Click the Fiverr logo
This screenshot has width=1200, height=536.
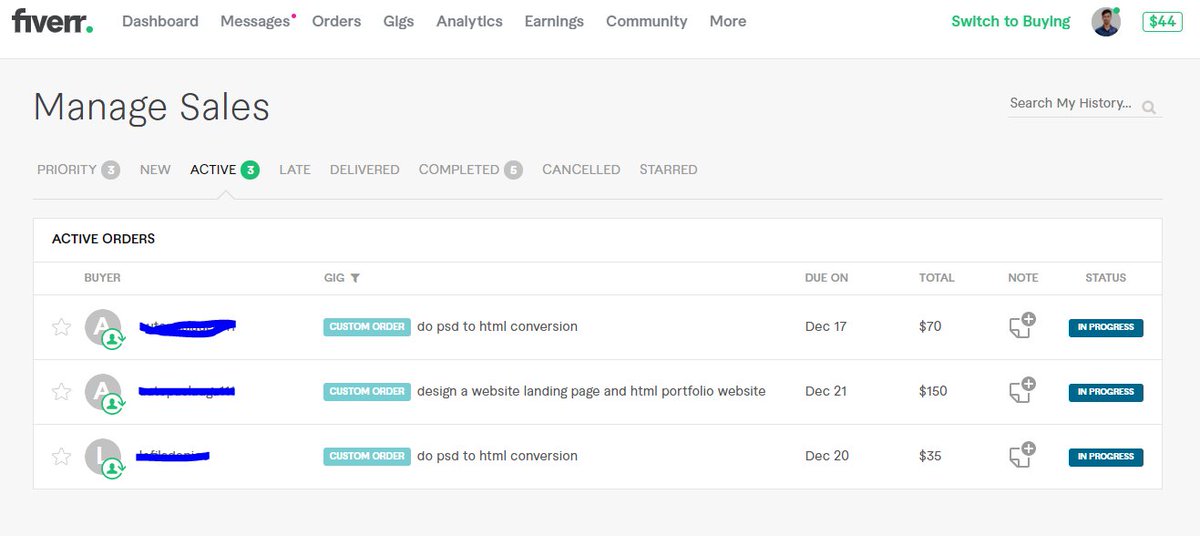[52, 21]
